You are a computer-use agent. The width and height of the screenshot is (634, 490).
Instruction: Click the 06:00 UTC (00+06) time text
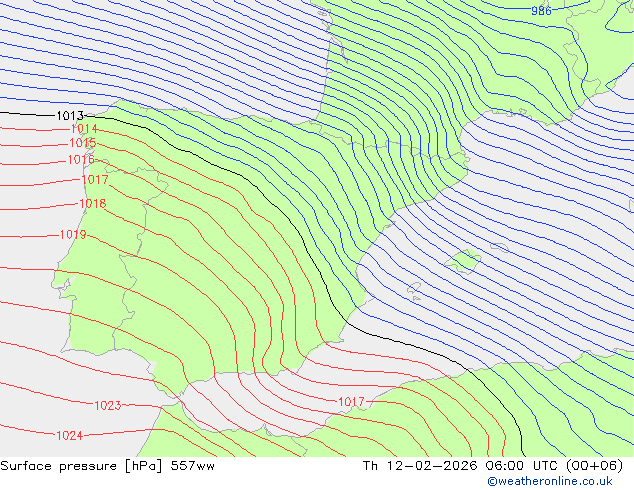554,466
